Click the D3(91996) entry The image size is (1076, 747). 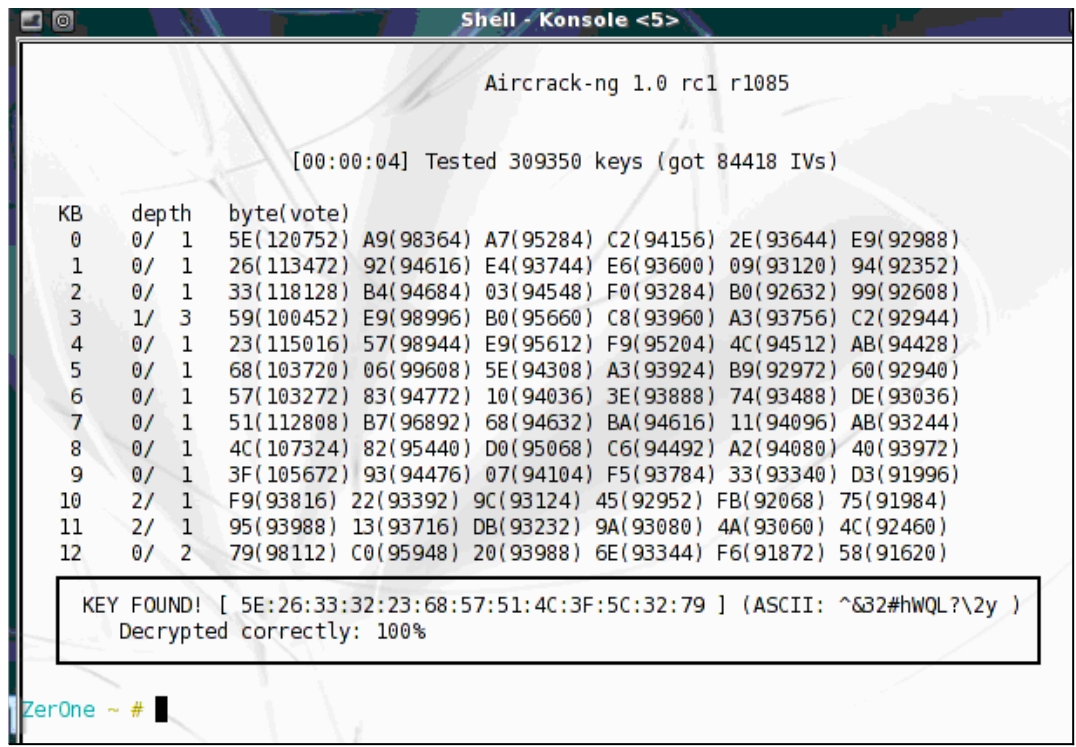(x=905, y=475)
